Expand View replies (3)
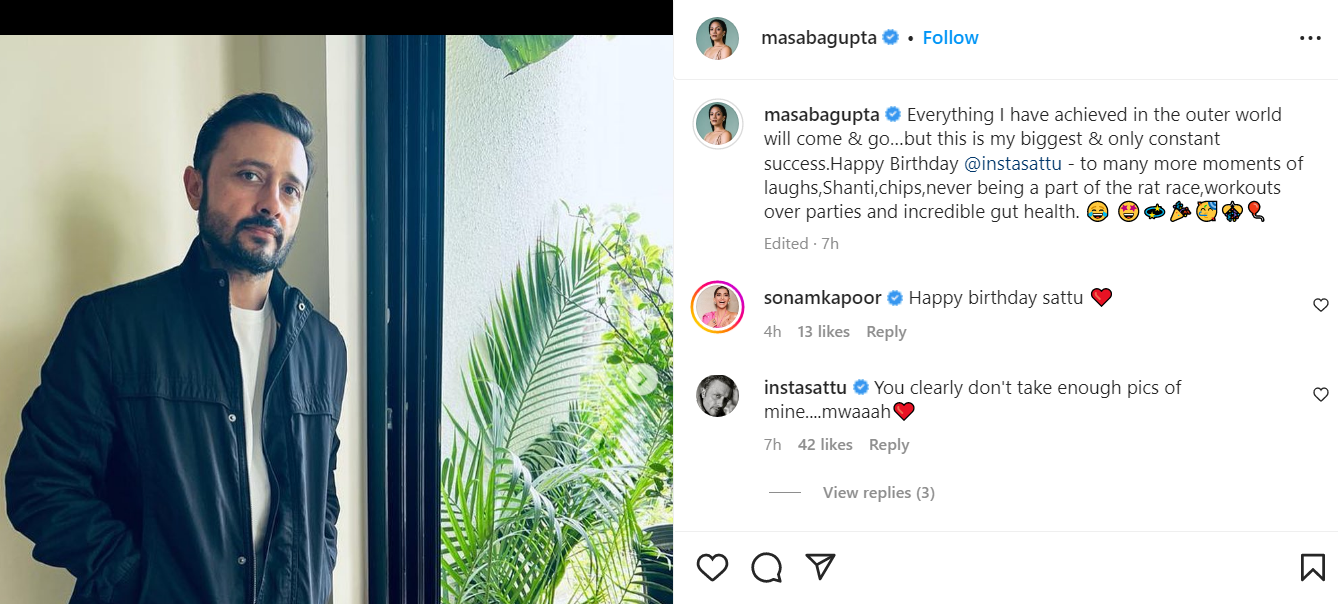 coord(878,493)
